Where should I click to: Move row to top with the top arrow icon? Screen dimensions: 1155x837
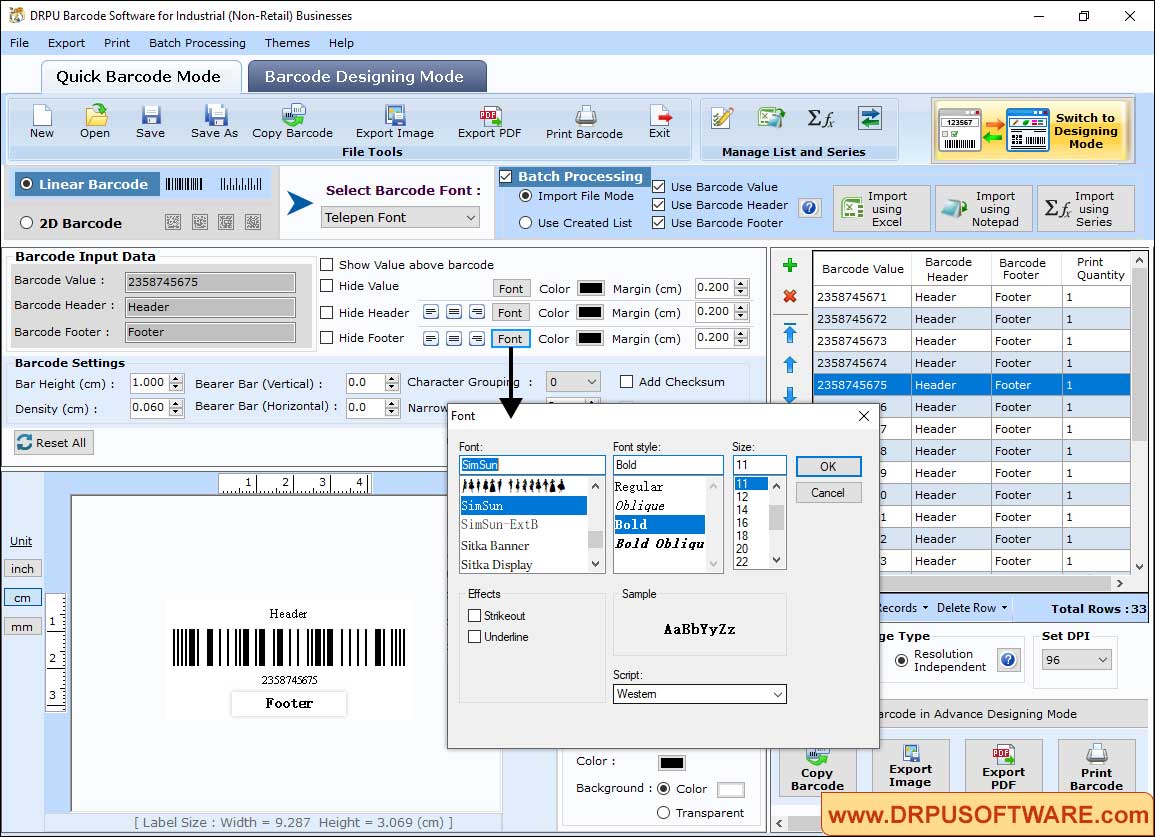(x=790, y=332)
